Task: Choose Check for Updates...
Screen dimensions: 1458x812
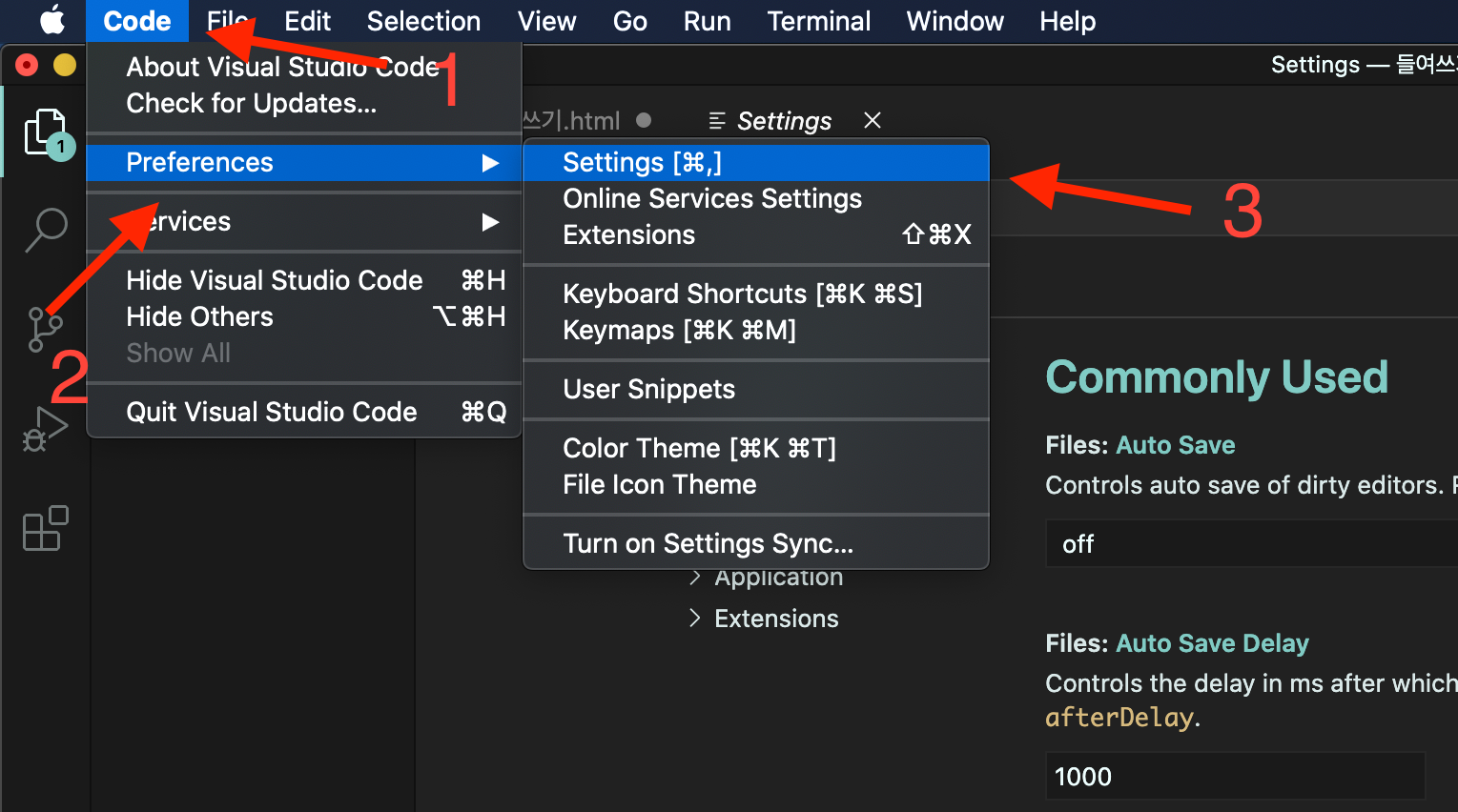Action: click(x=304, y=103)
